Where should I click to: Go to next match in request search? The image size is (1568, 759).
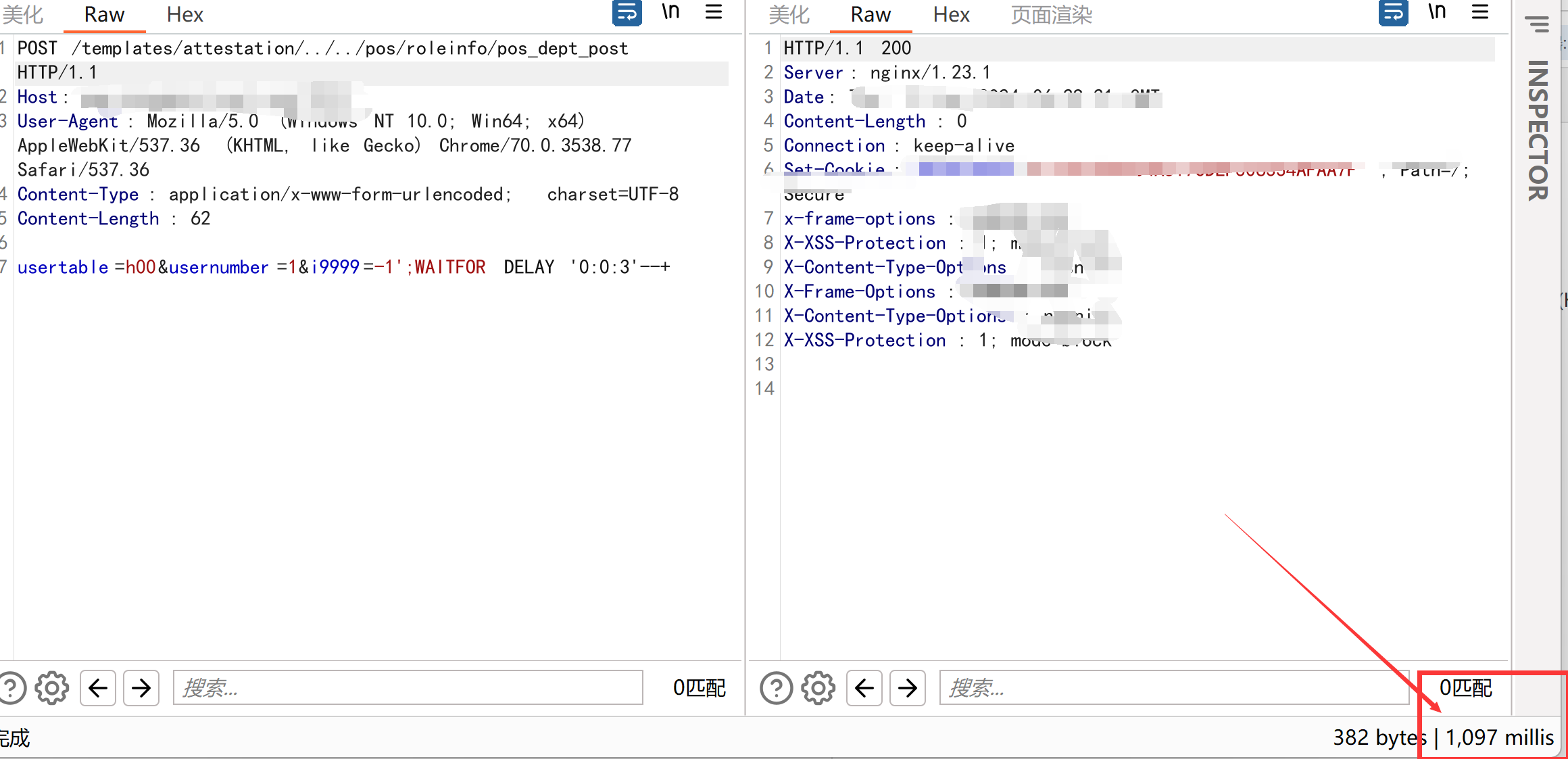(141, 688)
